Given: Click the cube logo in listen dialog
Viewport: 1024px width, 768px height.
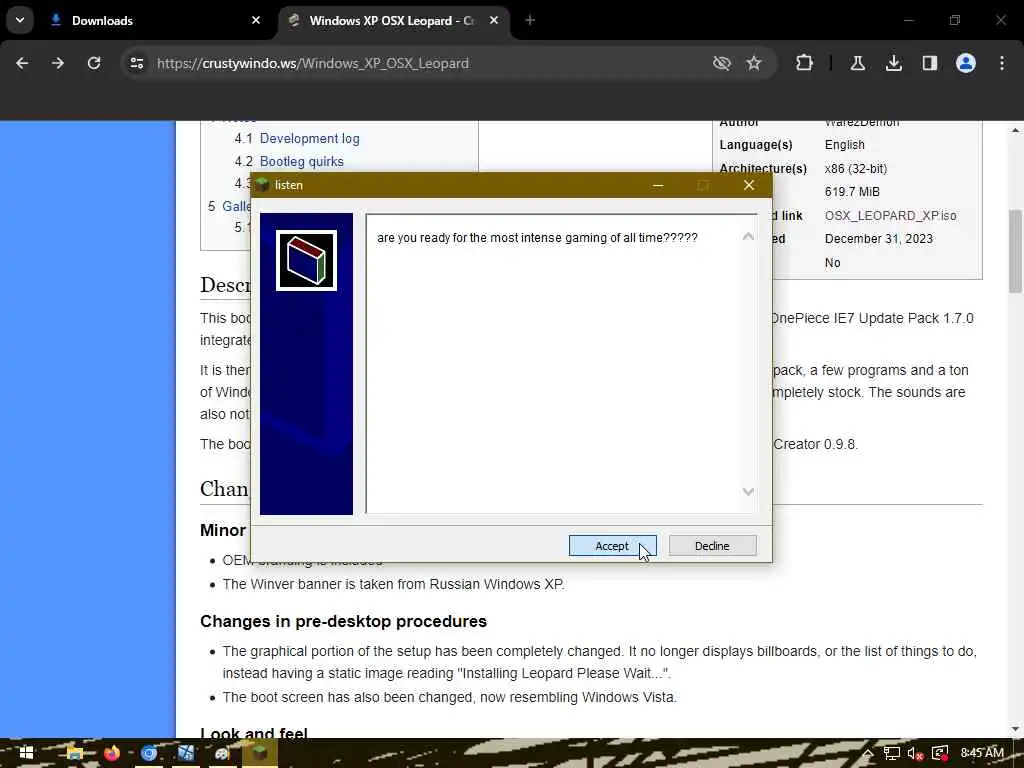Looking at the screenshot, I should [306, 261].
